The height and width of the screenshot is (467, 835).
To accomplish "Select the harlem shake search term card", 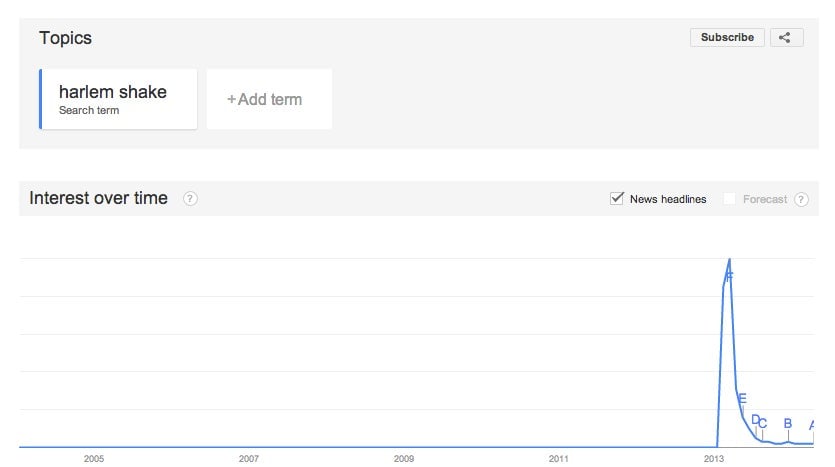I will tap(118, 99).
